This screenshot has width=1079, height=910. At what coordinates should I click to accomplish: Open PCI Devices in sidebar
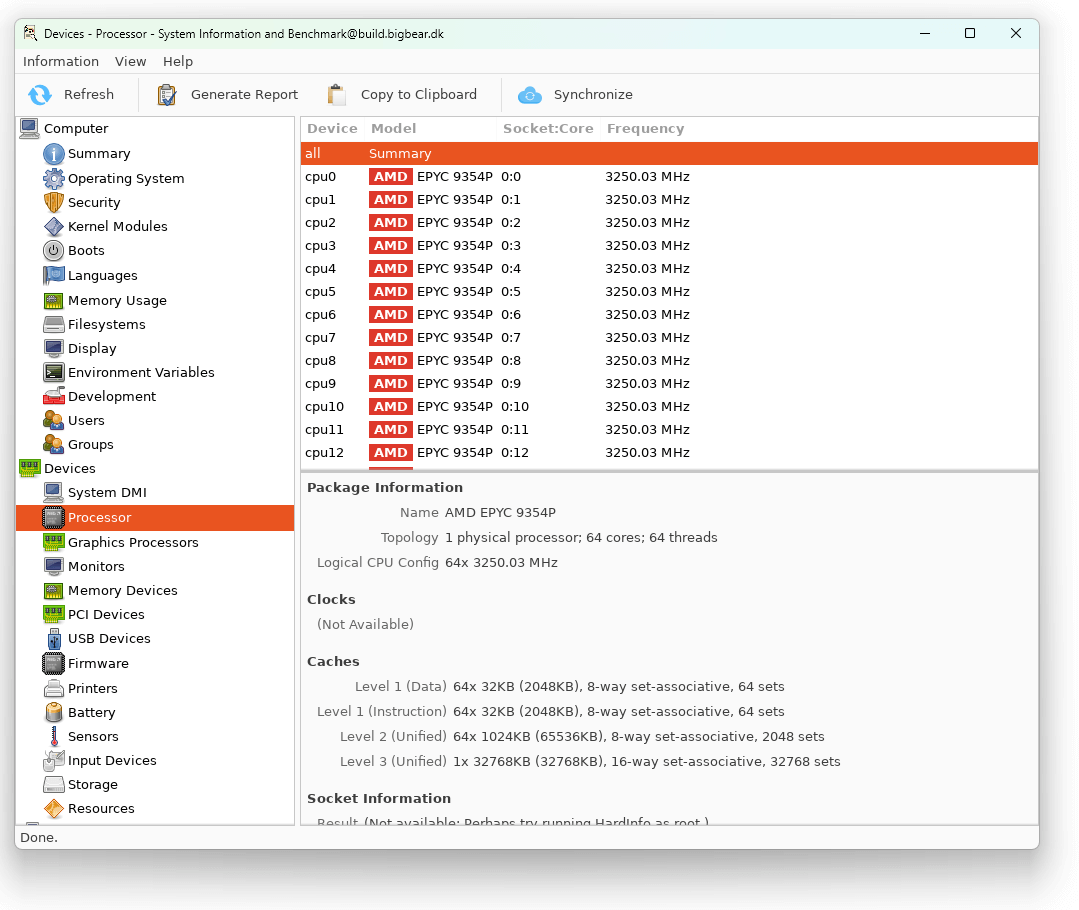click(x=106, y=615)
